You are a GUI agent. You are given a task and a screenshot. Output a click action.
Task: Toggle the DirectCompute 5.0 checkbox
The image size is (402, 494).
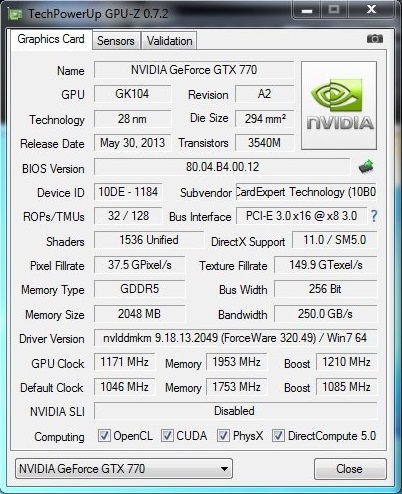278,435
